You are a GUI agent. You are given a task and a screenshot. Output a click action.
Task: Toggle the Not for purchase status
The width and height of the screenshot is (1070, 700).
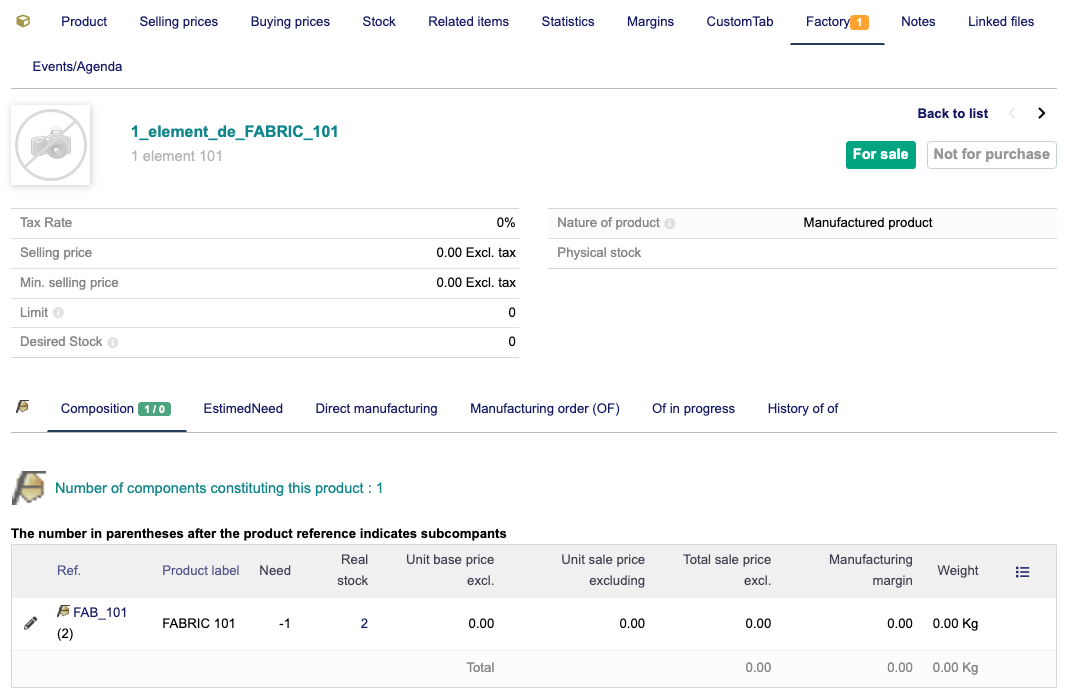click(991, 154)
